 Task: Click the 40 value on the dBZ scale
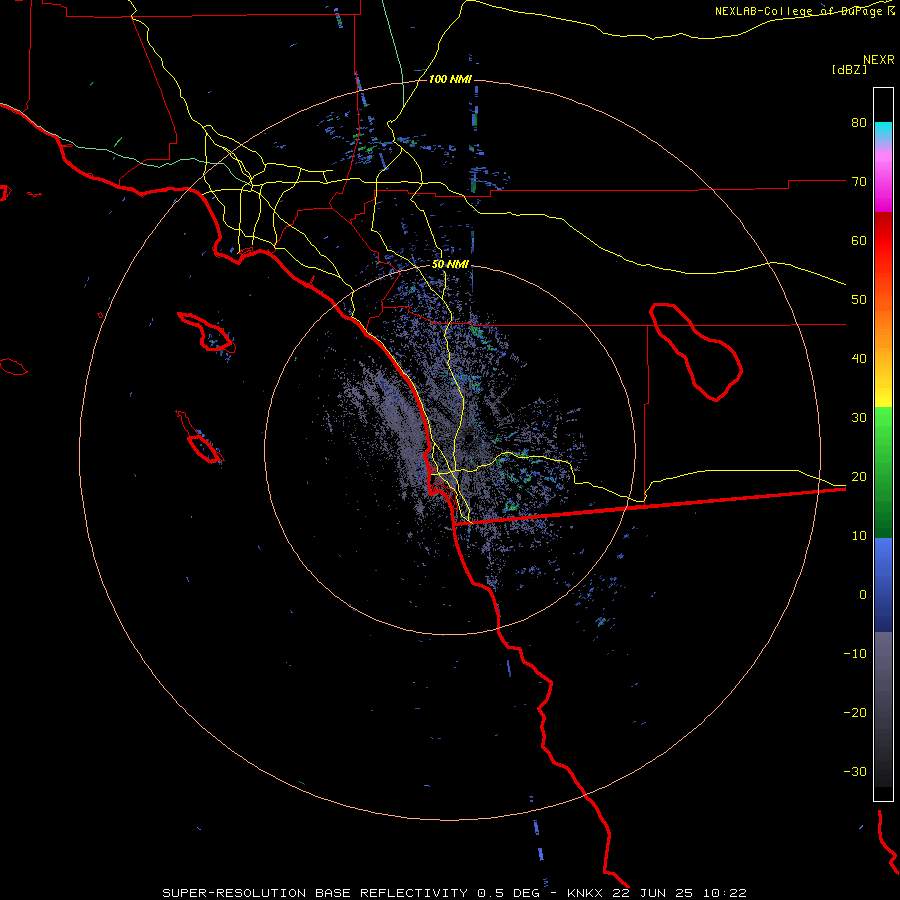click(x=859, y=359)
